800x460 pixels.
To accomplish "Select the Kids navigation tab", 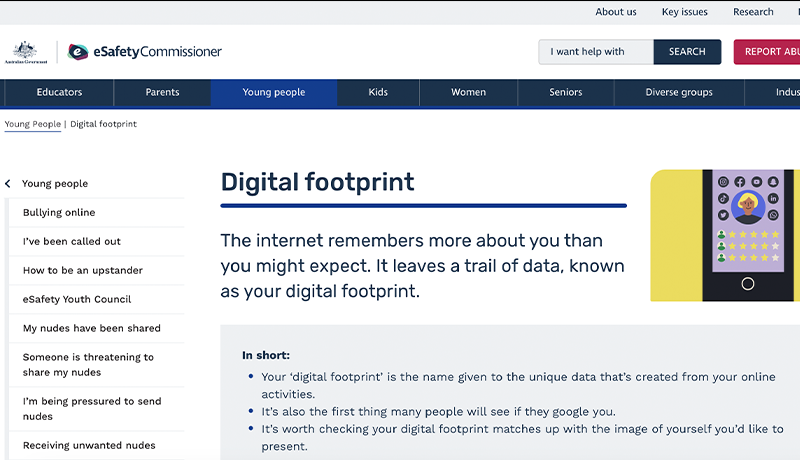I will click(378, 93).
